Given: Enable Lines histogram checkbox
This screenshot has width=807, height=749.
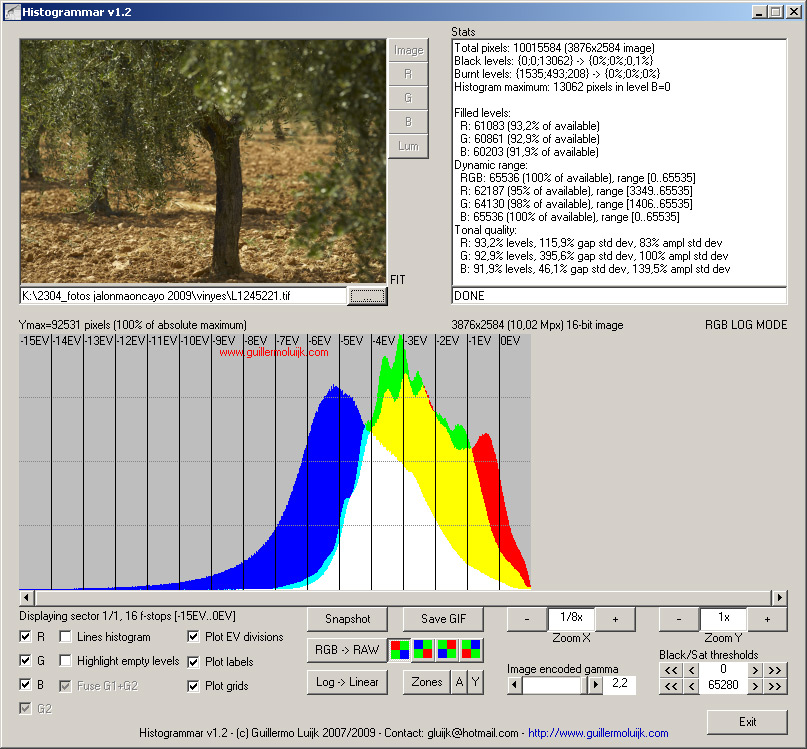Looking at the screenshot, I should point(65,637).
